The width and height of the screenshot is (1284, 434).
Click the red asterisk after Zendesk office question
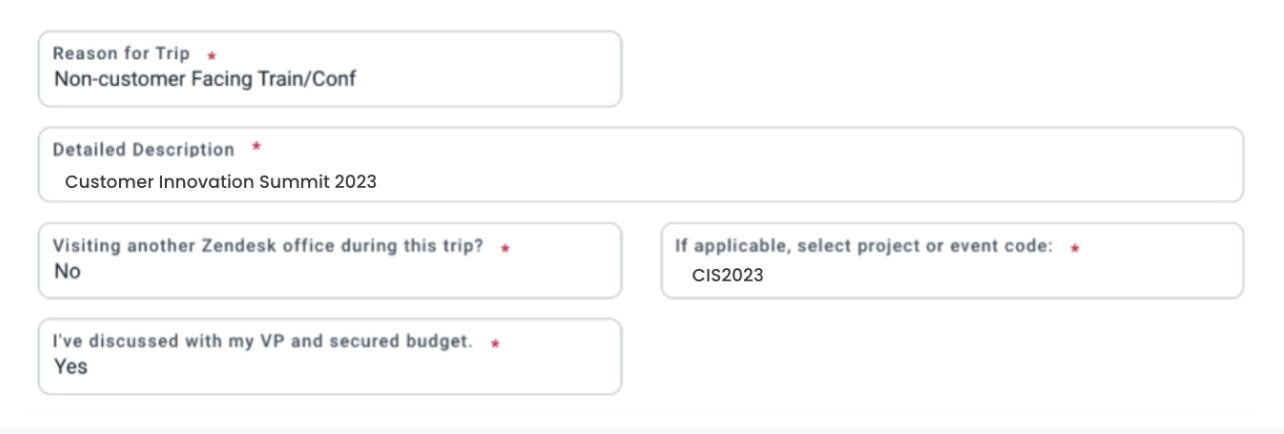pyautogui.click(x=505, y=248)
